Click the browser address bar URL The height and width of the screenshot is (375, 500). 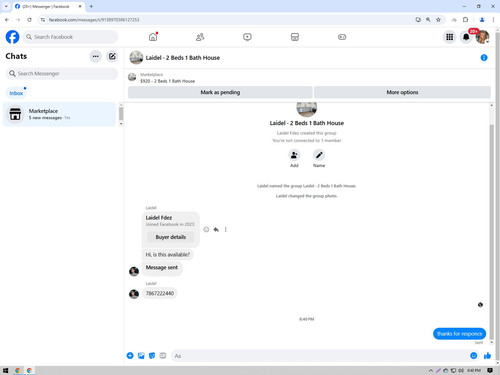pyautogui.click(x=94, y=20)
